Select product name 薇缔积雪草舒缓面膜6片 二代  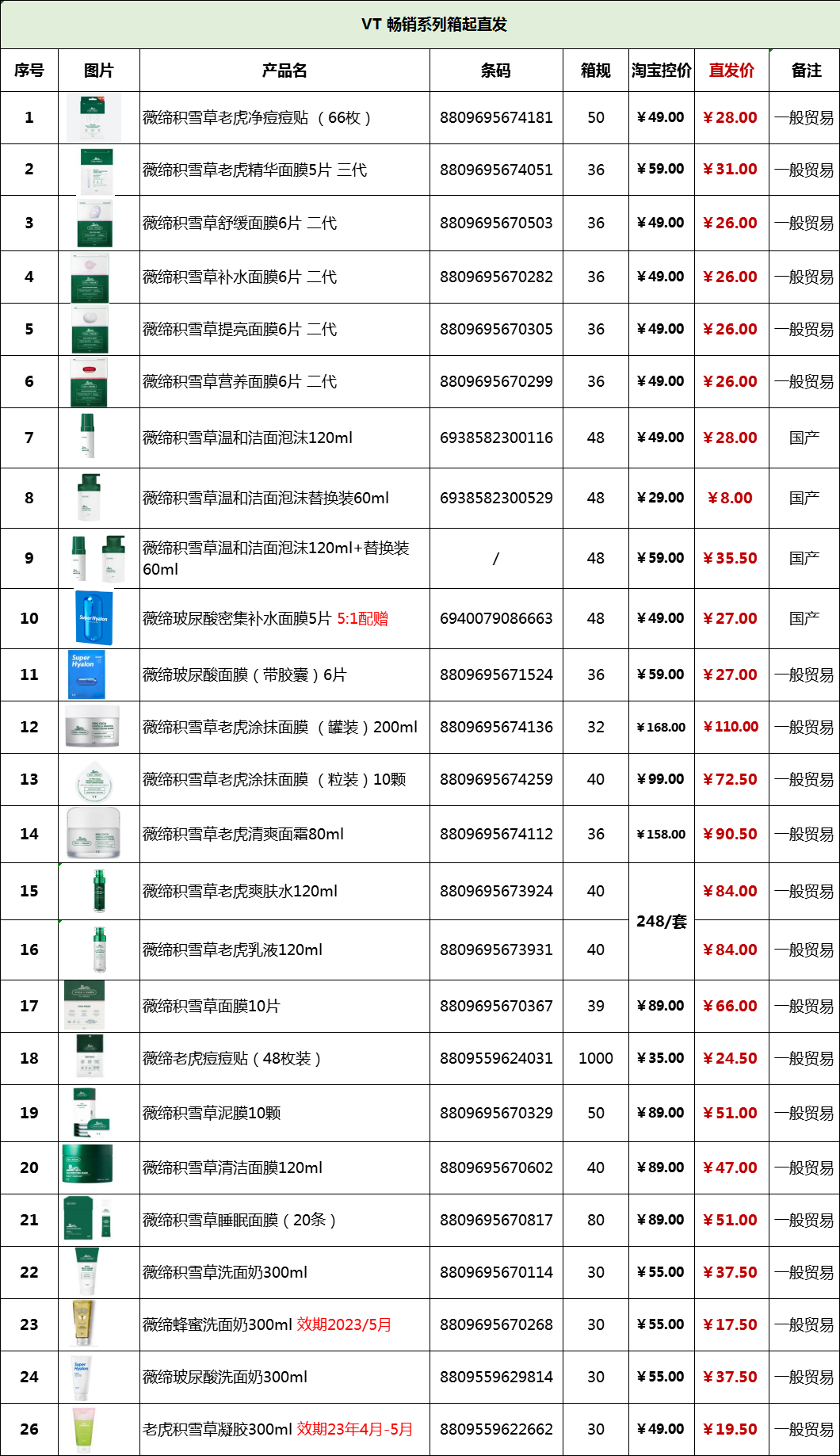tap(240, 224)
